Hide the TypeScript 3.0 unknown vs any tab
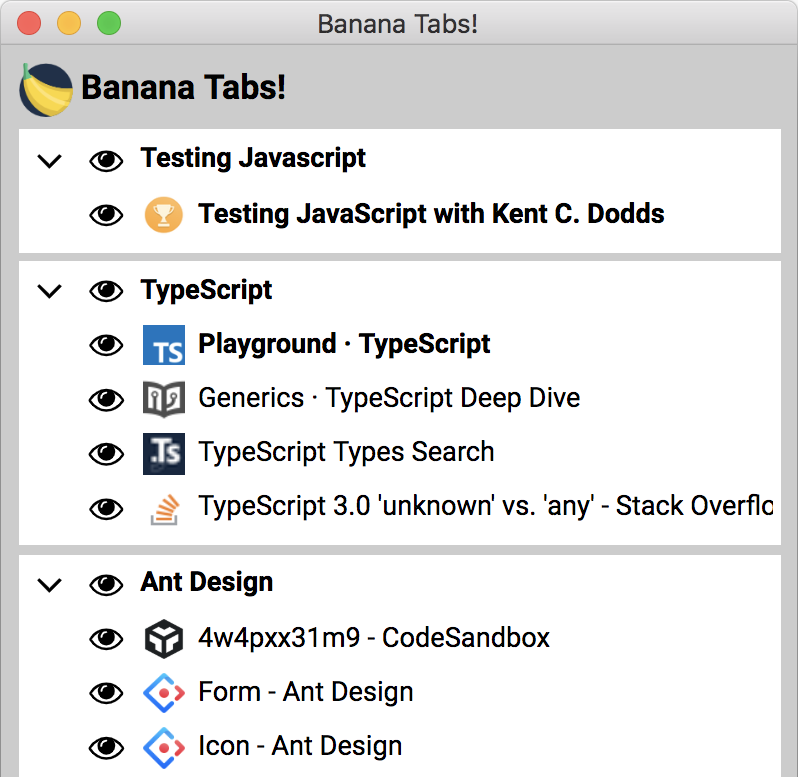 point(106,508)
